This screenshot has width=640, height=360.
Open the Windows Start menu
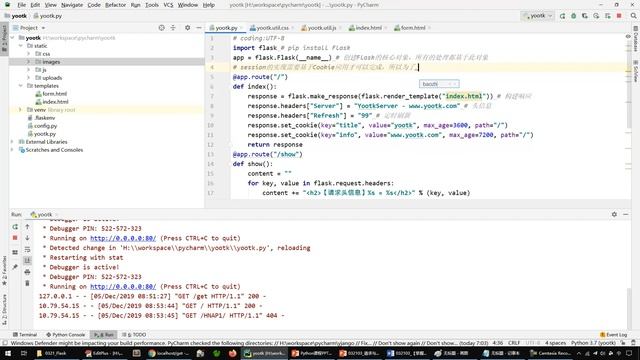coord(8,353)
